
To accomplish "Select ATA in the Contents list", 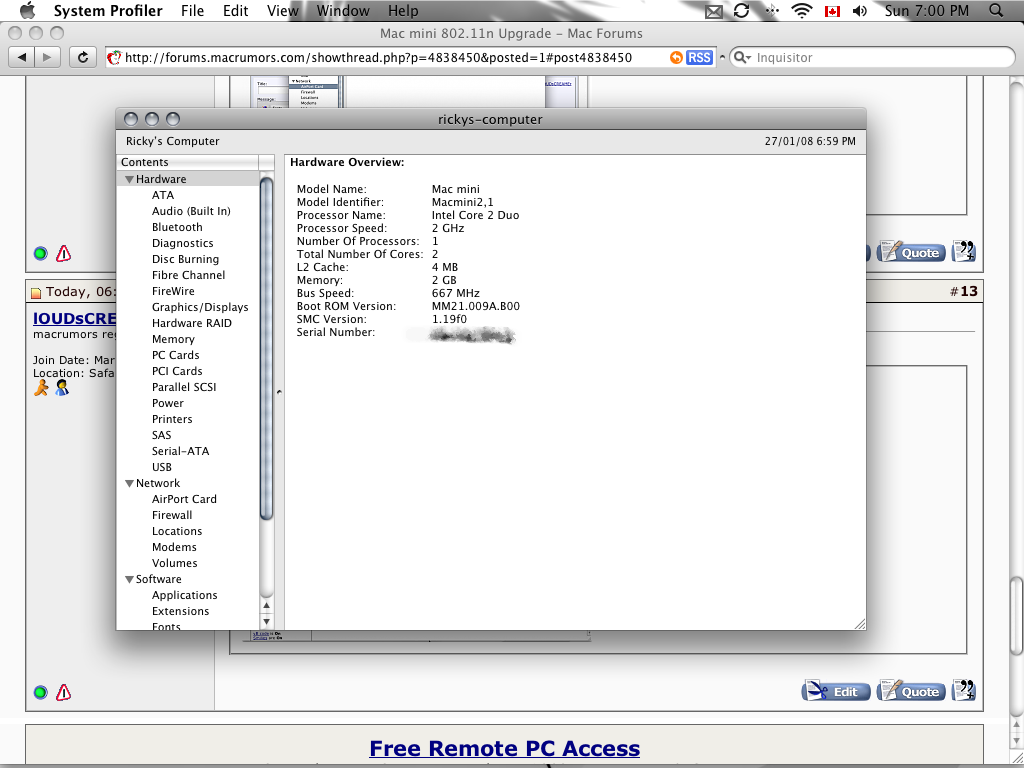I will (163, 195).
